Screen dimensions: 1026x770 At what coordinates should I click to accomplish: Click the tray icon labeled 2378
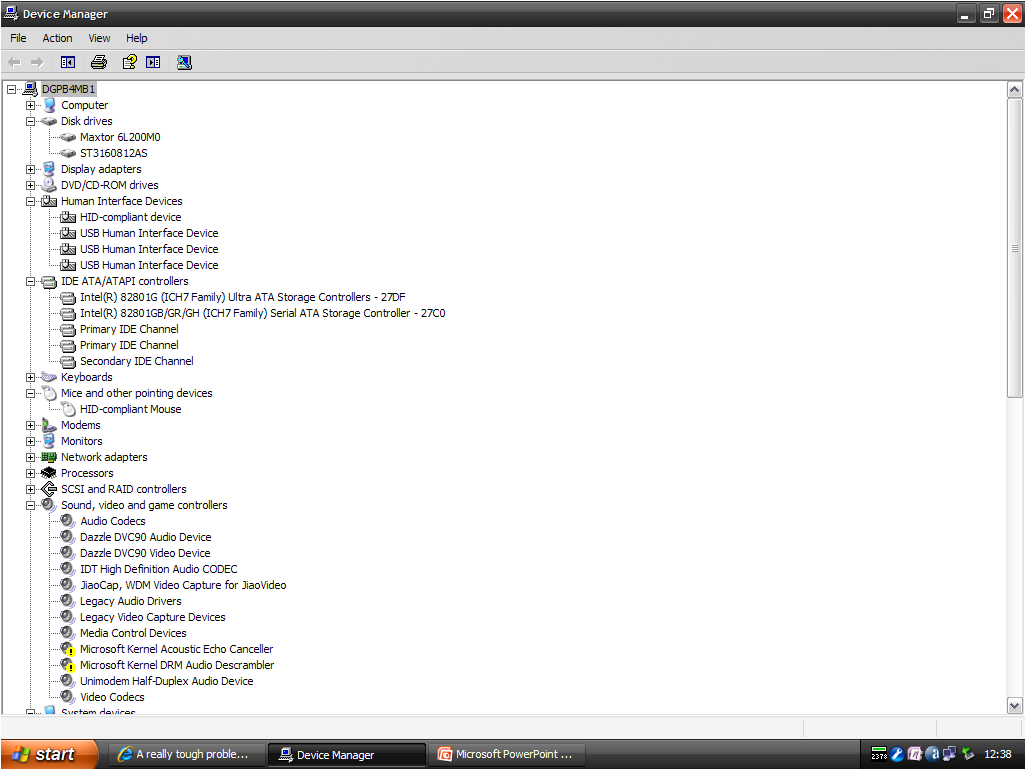[879, 754]
